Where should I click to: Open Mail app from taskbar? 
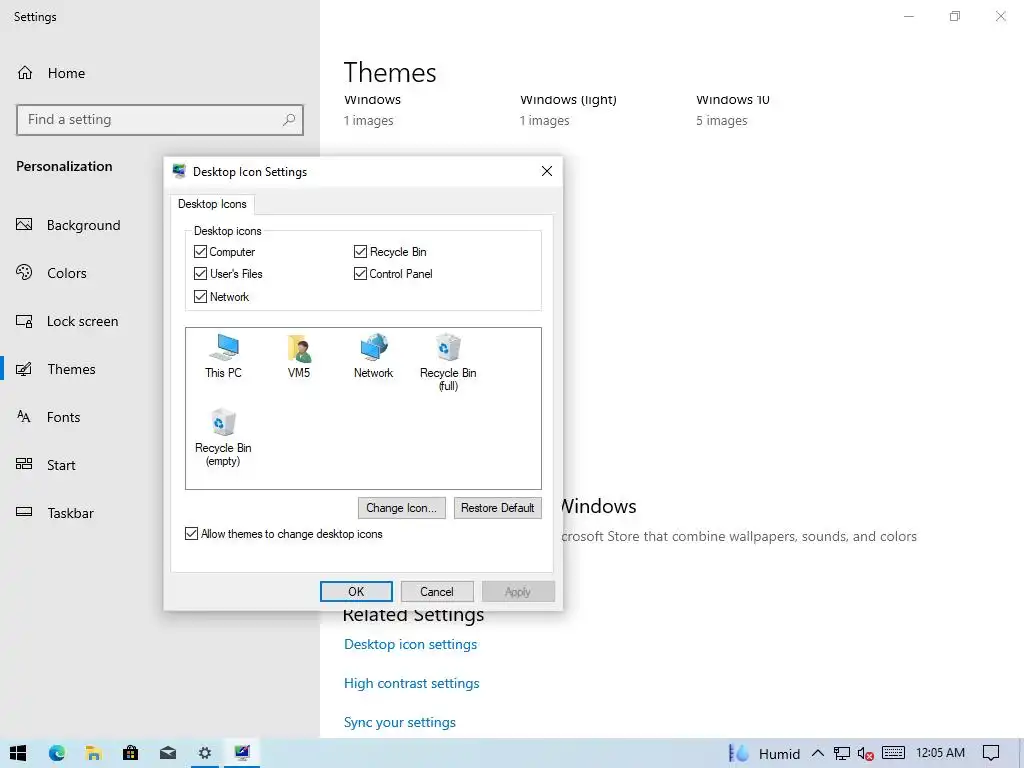168,753
